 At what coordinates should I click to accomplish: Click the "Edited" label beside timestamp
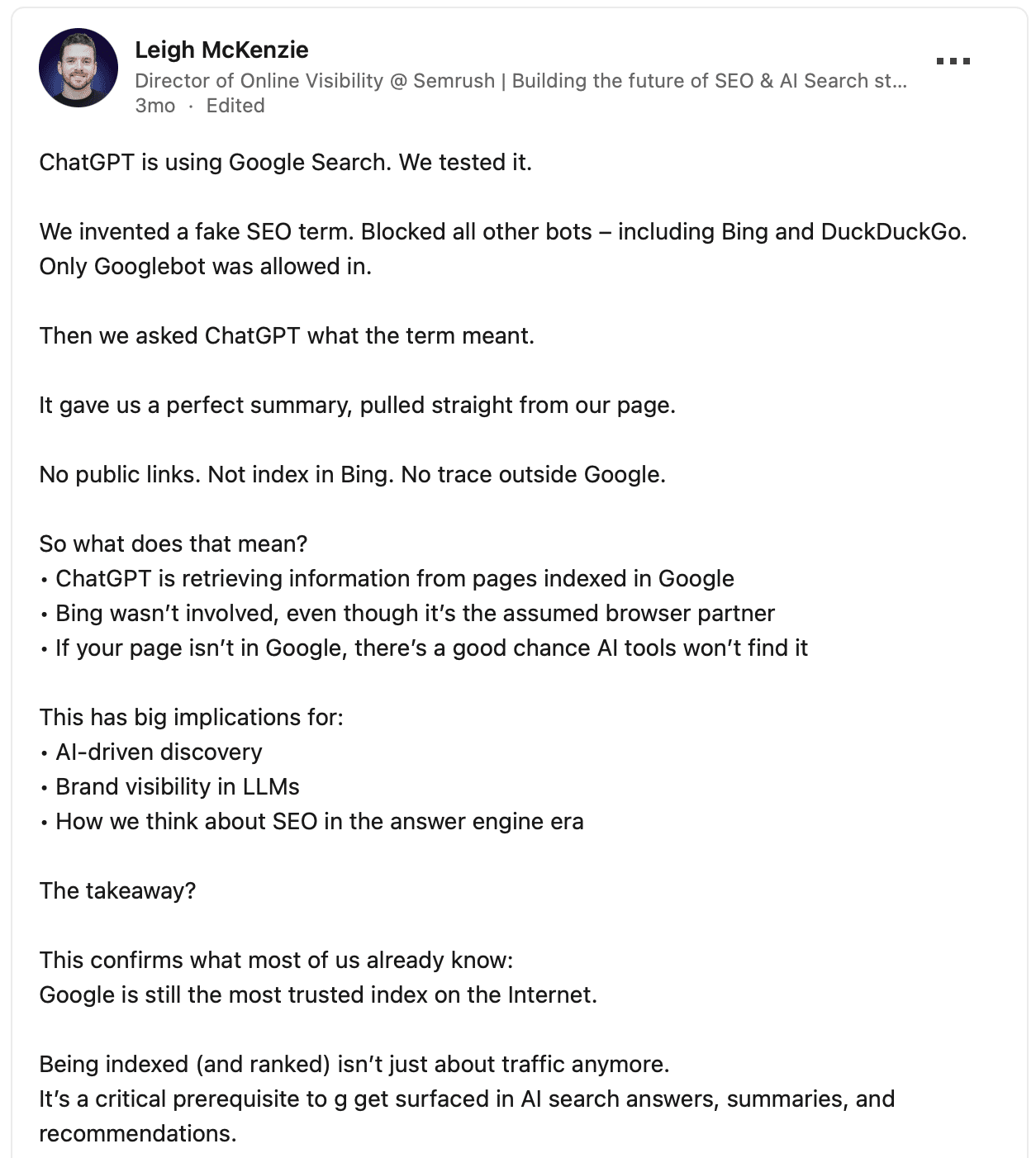[x=235, y=106]
